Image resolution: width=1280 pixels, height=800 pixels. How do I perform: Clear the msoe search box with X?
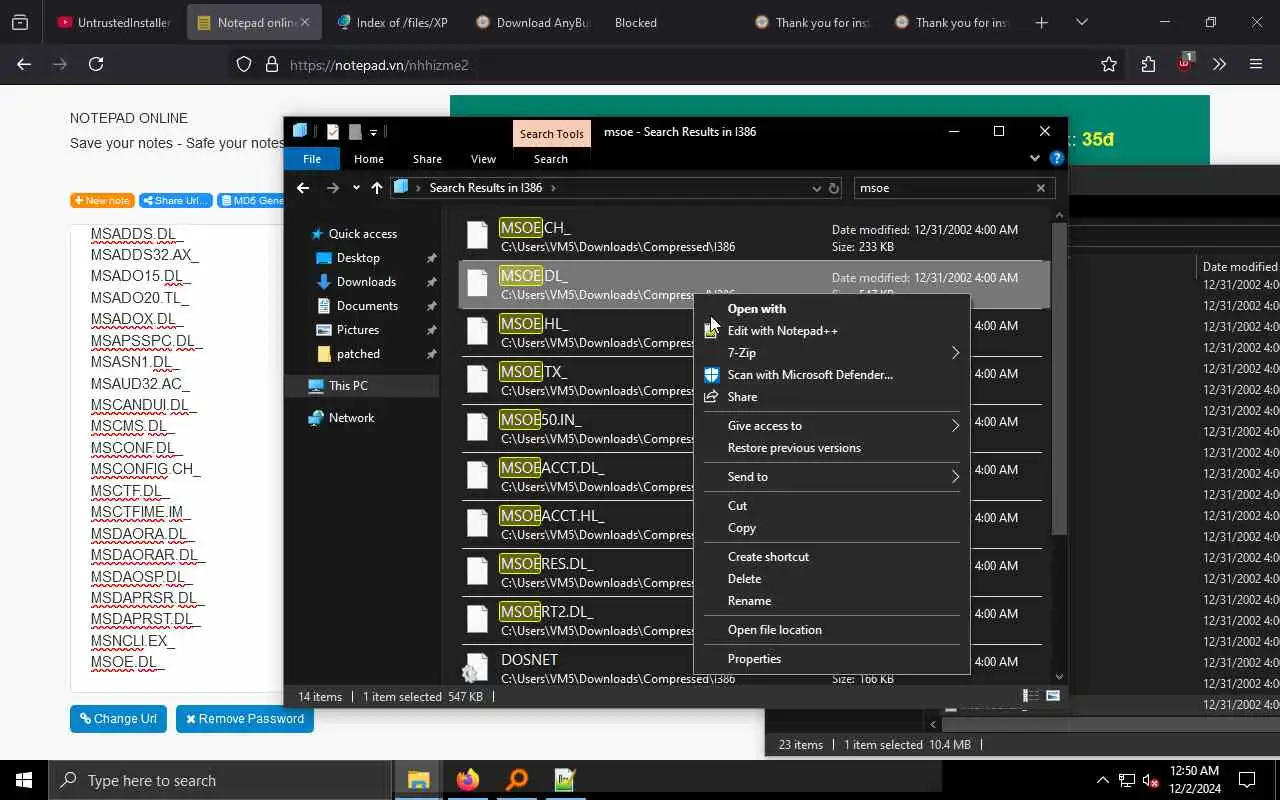tap(1040, 188)
